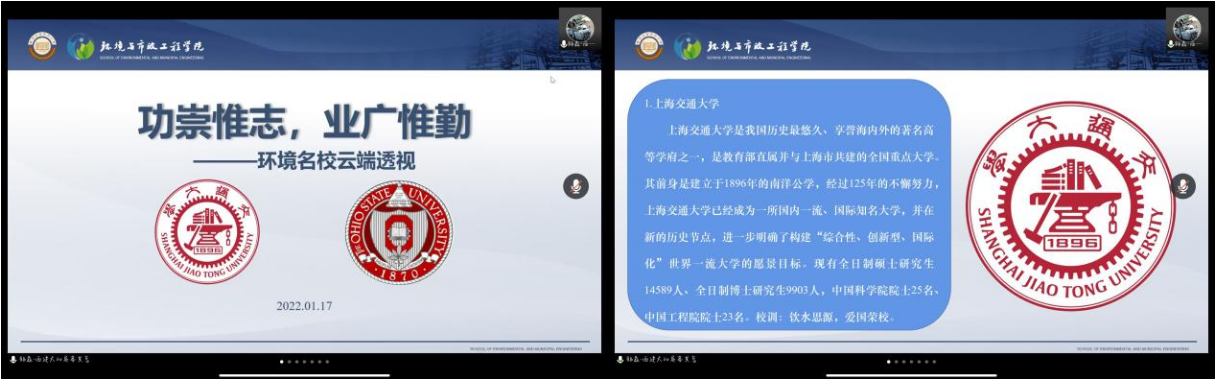Click large Shanghai Jiao Tong University seal on right slide
1215x379 pixels.
(x=1070, y=206)
